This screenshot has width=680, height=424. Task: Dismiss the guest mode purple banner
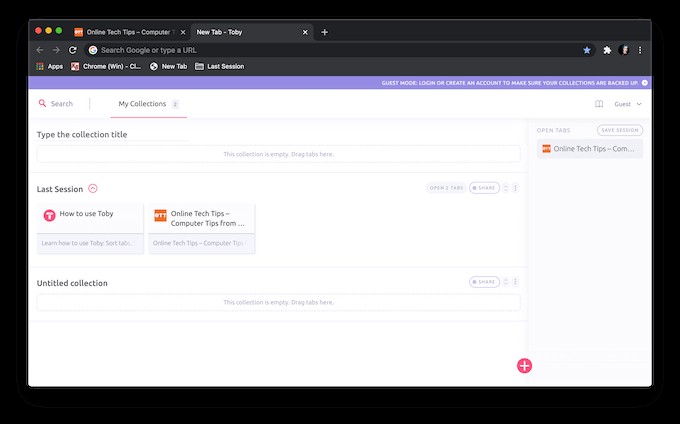pyautogui.click(x=645, y=82)
